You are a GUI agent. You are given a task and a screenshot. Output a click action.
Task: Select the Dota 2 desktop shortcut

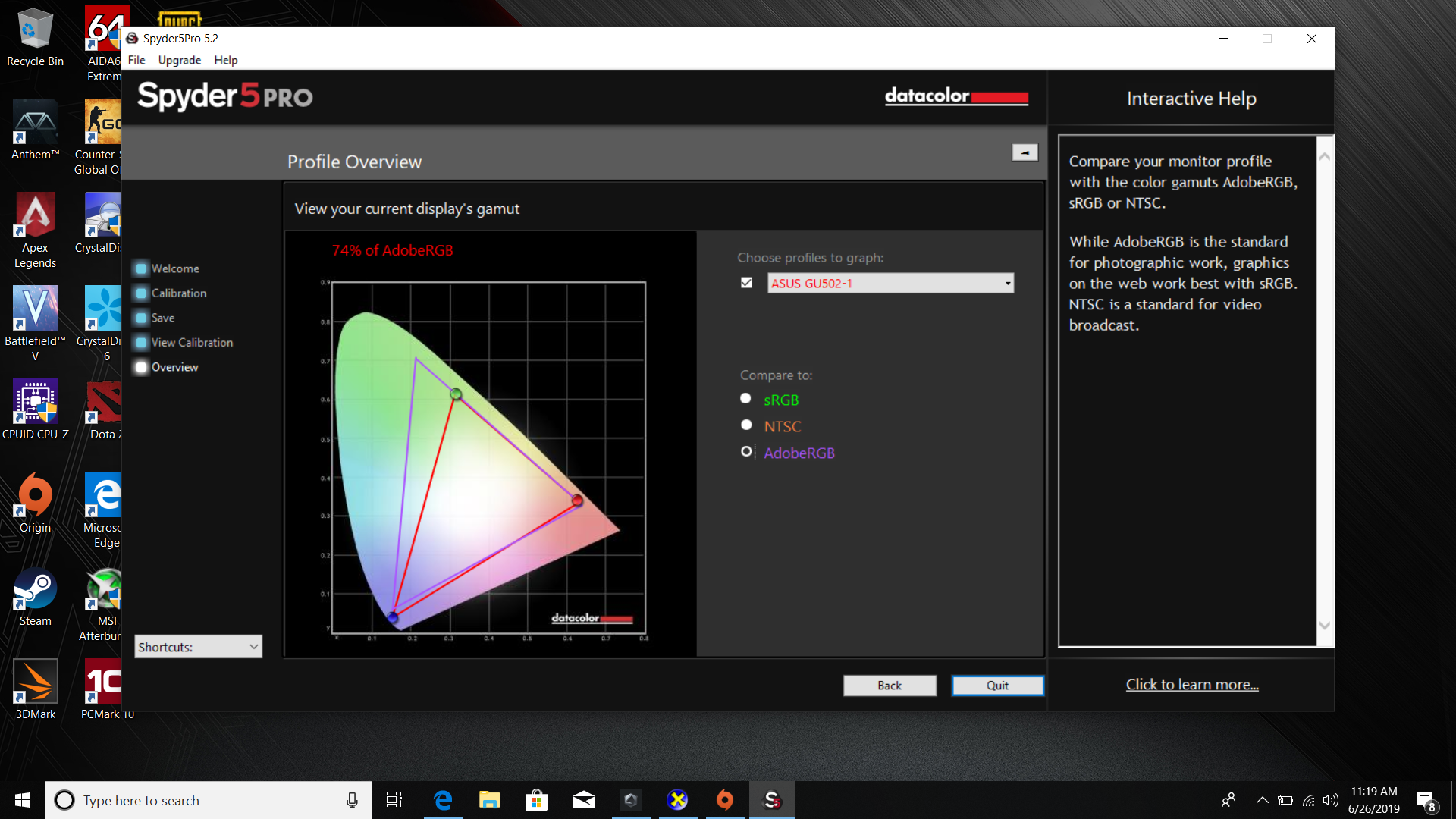point(105,410)
